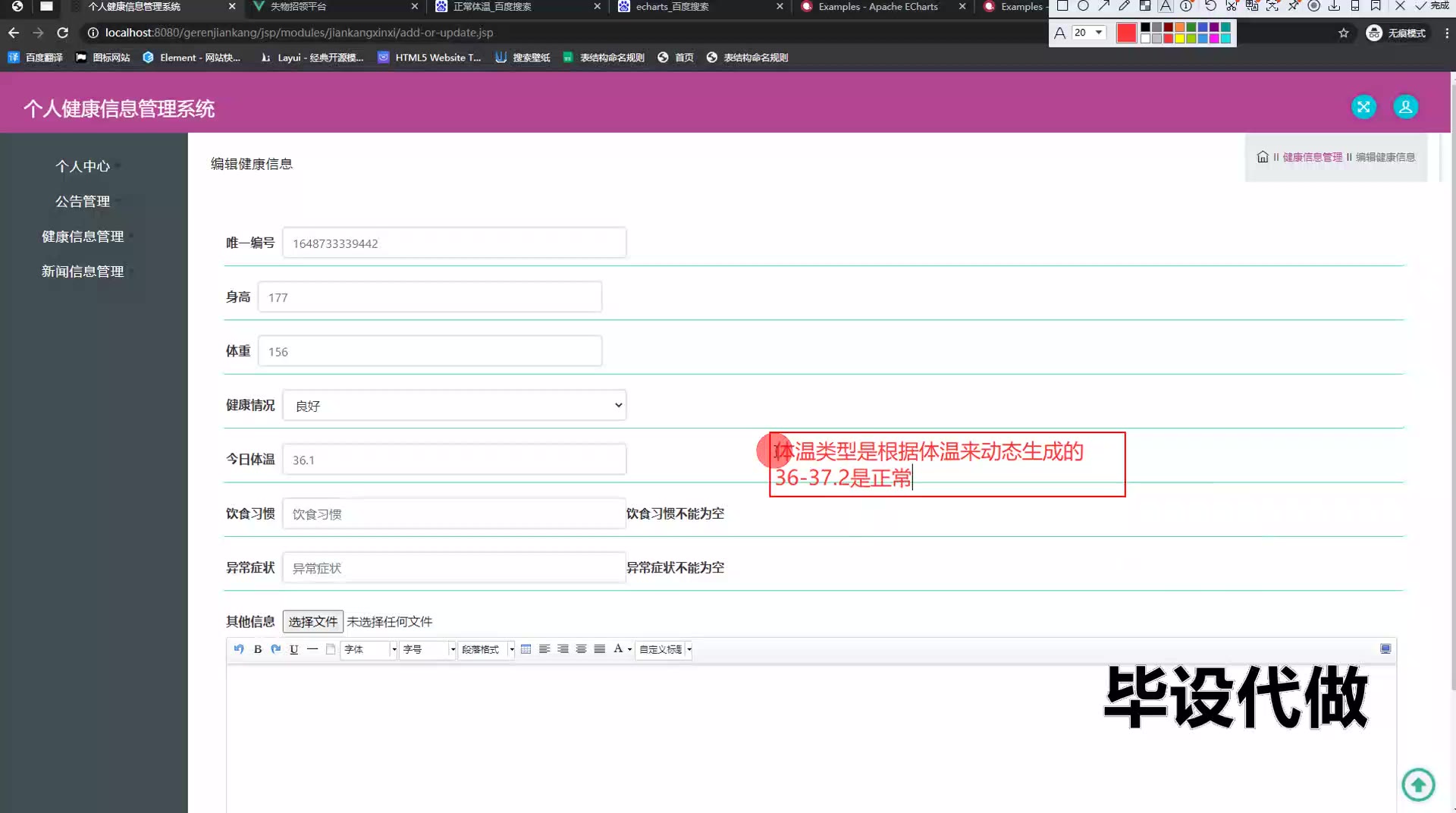Open 健康信息管理 in the sidebar
Viewport: 1456px width, 813px height.
(83, 237)
